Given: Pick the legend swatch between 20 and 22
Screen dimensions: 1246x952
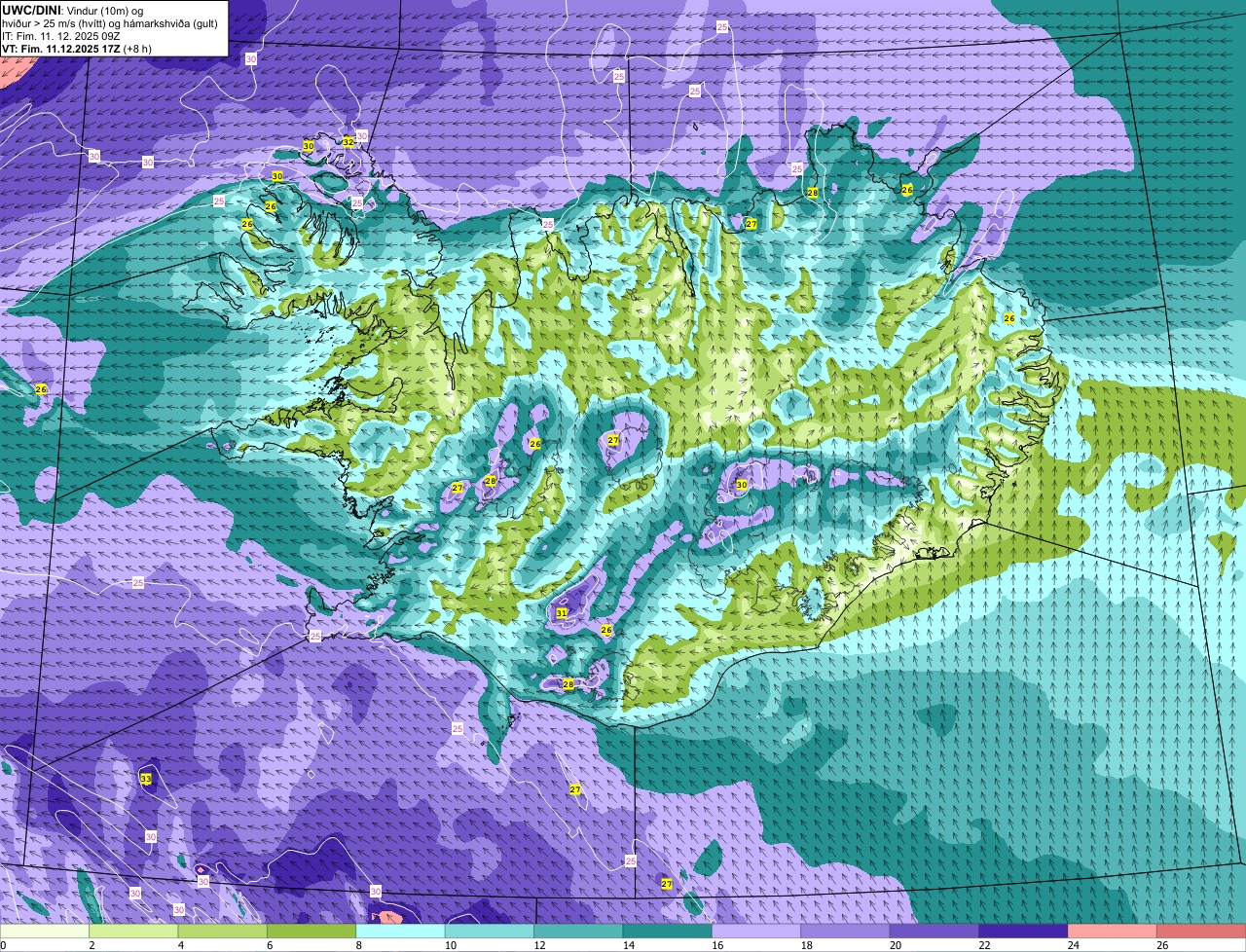Looking at the screenshot, I should 934,932.
